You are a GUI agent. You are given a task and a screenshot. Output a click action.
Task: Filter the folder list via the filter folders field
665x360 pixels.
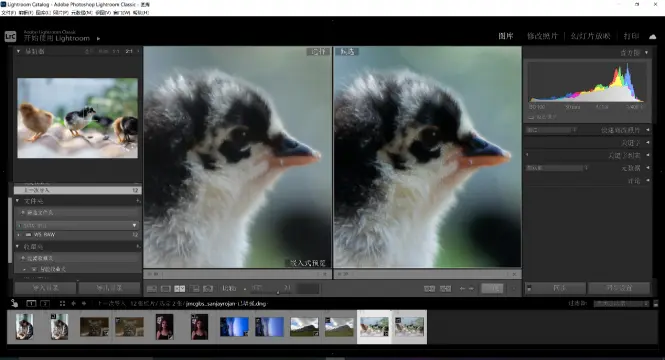click(78, 212)
